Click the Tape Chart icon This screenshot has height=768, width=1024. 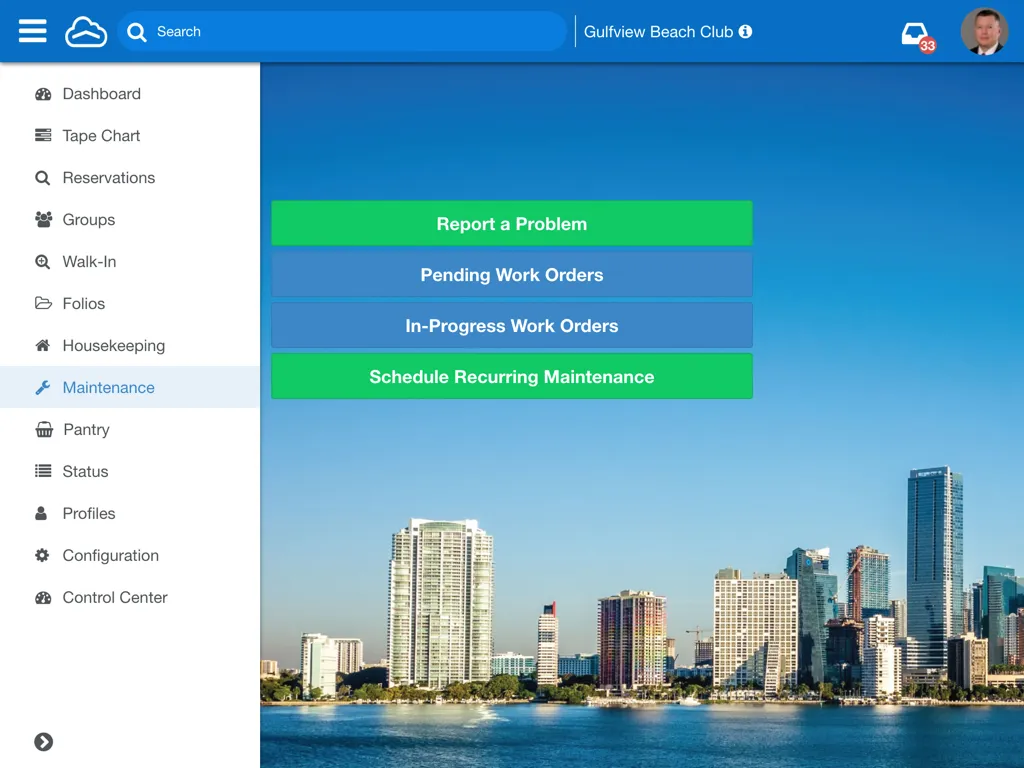pos(43,135)
